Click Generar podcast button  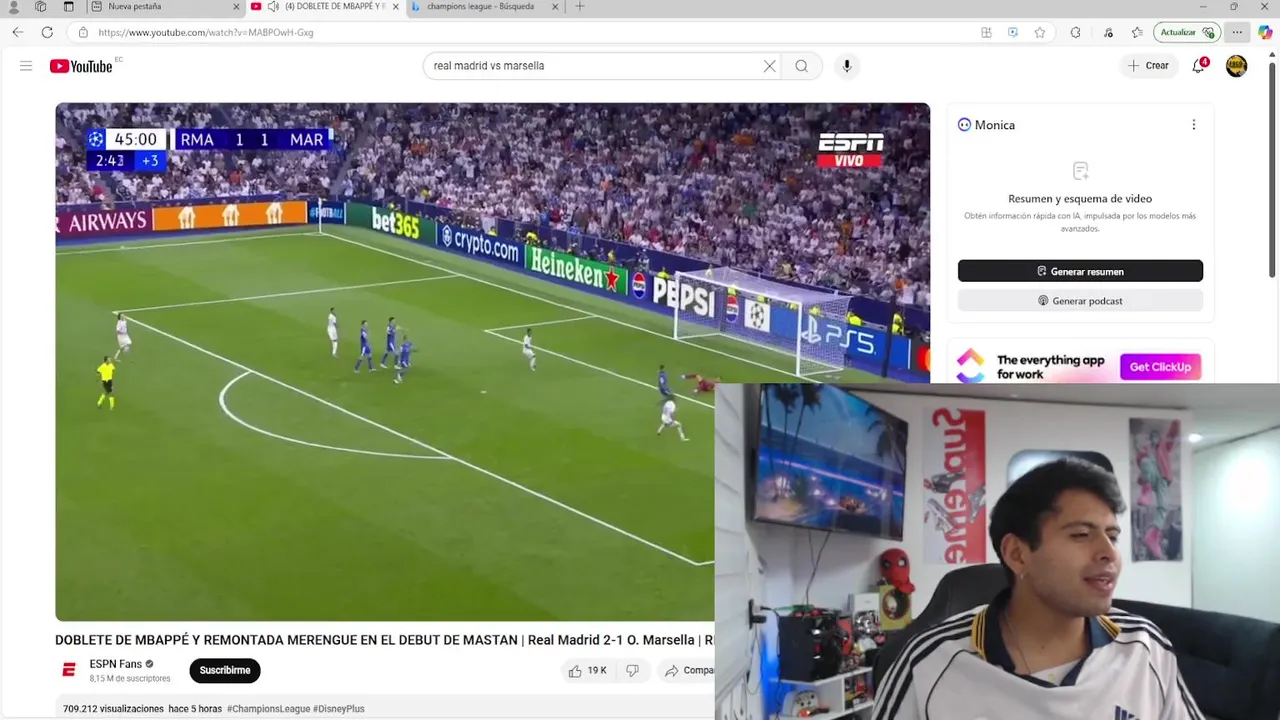tap(1080, 301)
